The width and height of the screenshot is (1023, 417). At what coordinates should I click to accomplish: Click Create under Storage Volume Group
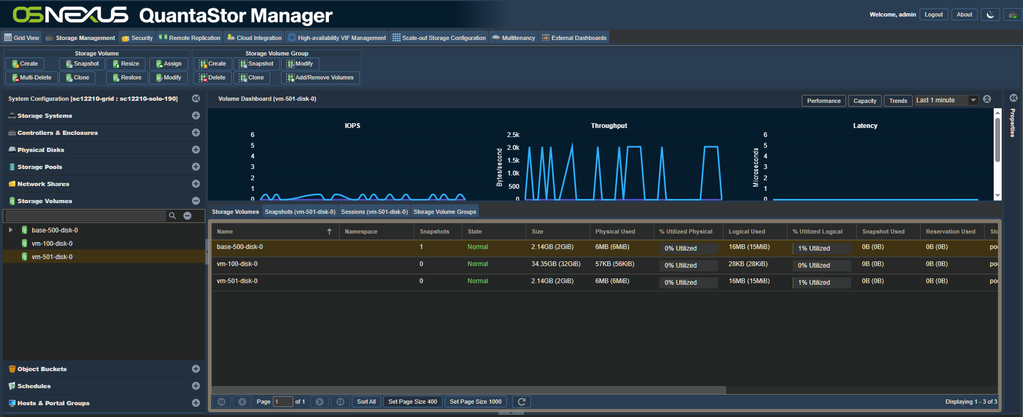point(213,64)
